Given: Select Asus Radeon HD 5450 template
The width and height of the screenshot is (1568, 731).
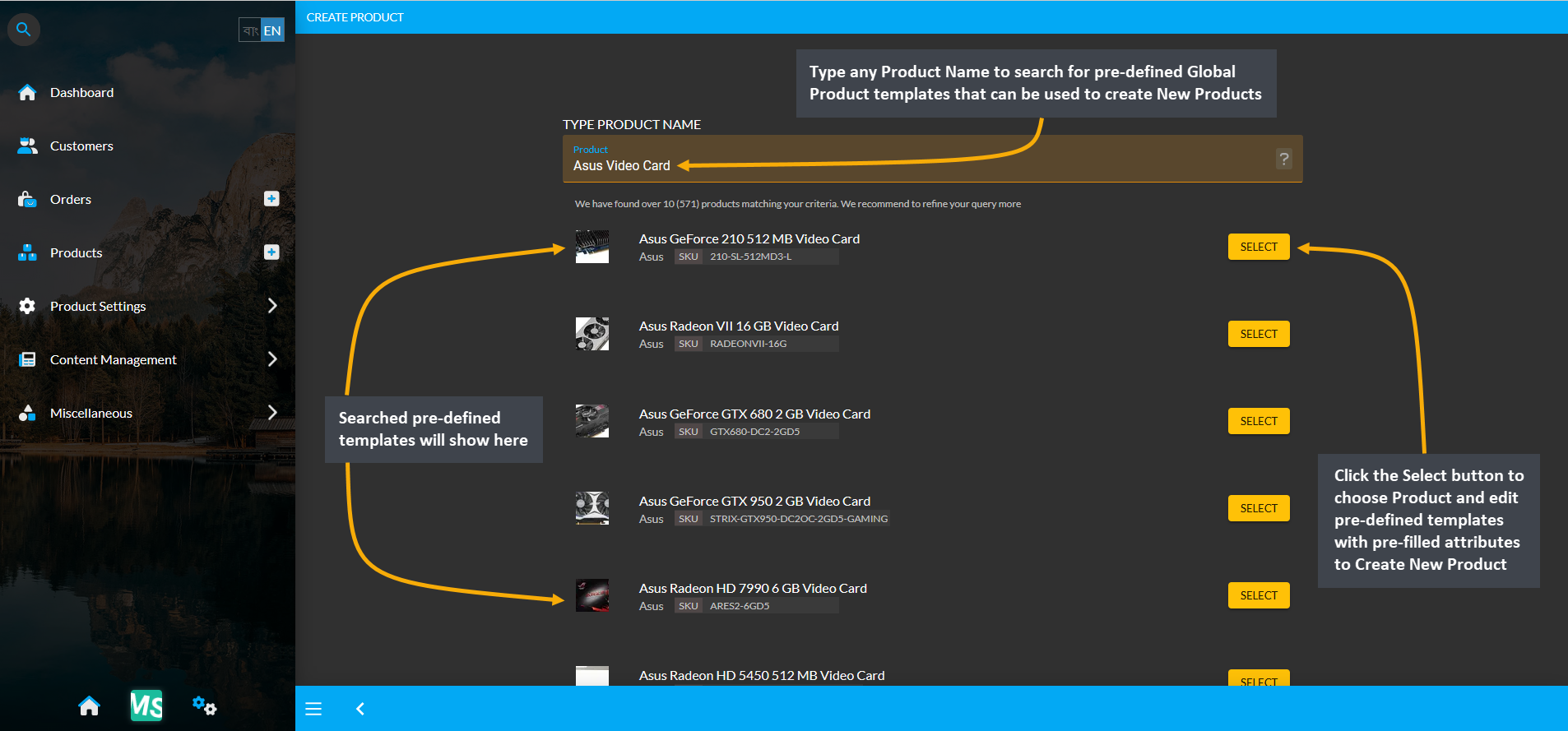Looking at the screenshot, I should click(1259, 679).
